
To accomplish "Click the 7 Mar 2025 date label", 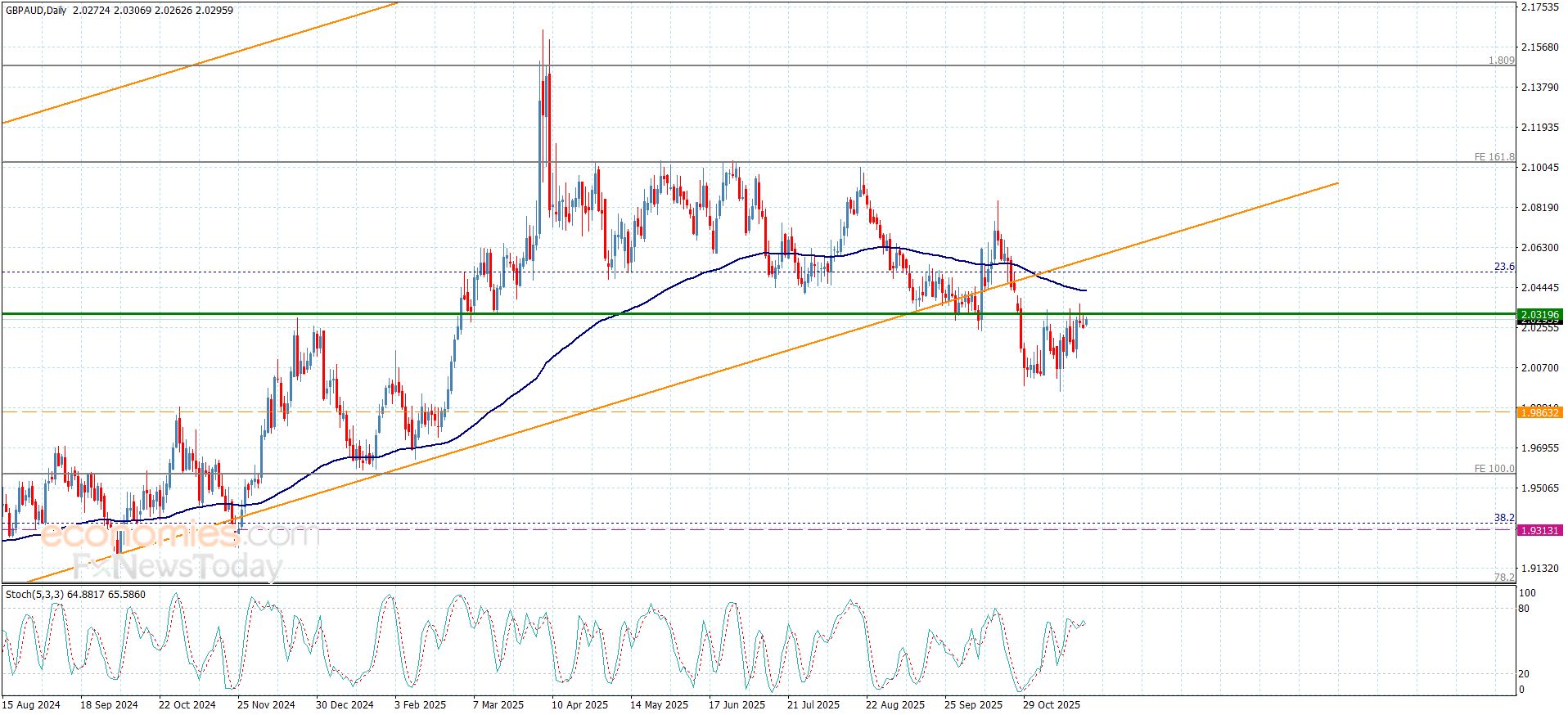I will click(x=498, y=705).
